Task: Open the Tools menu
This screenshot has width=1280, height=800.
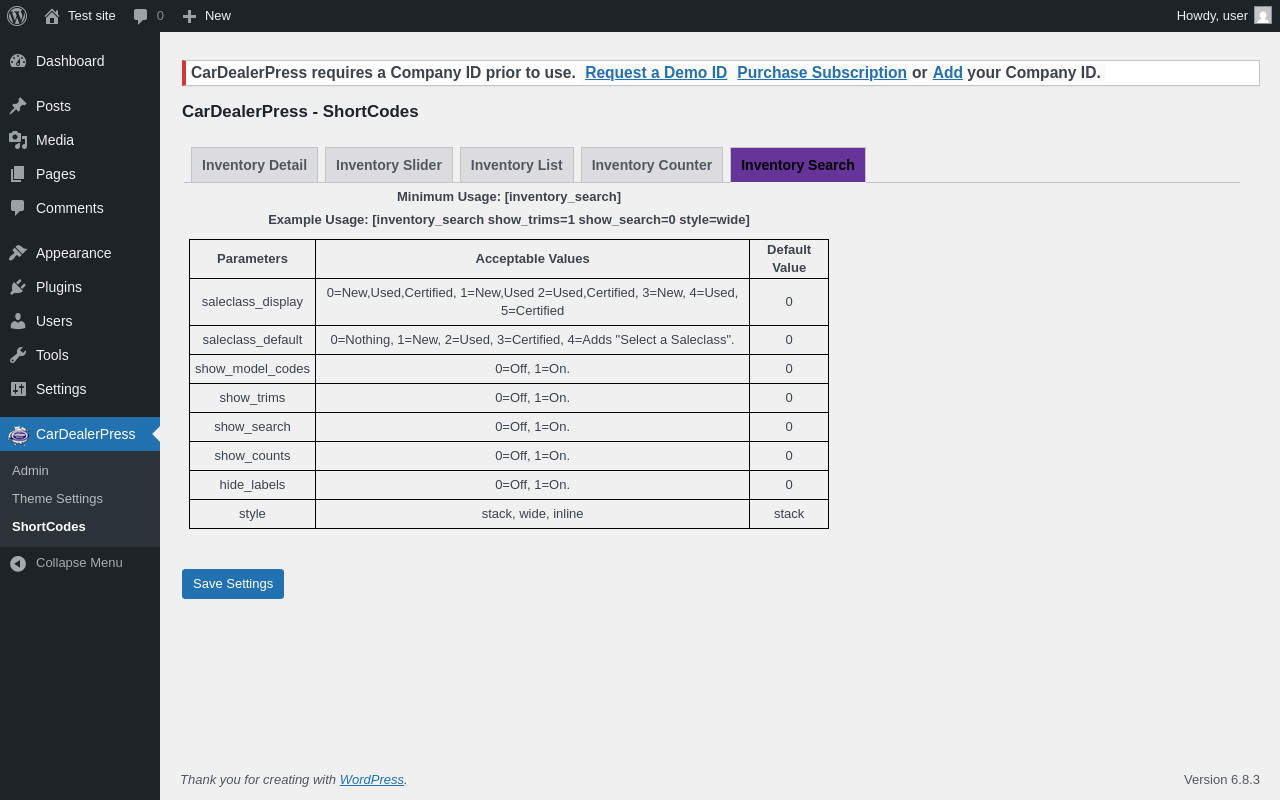Action: coord(80,355)
